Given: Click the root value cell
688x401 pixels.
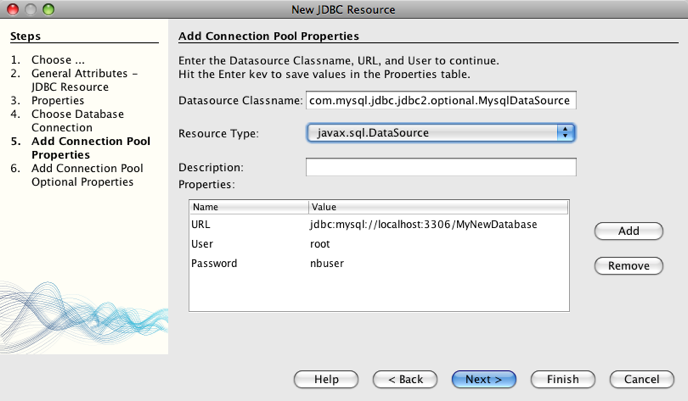Looking at the screenshot, I should pyautogui.click(x=320, y=244).
